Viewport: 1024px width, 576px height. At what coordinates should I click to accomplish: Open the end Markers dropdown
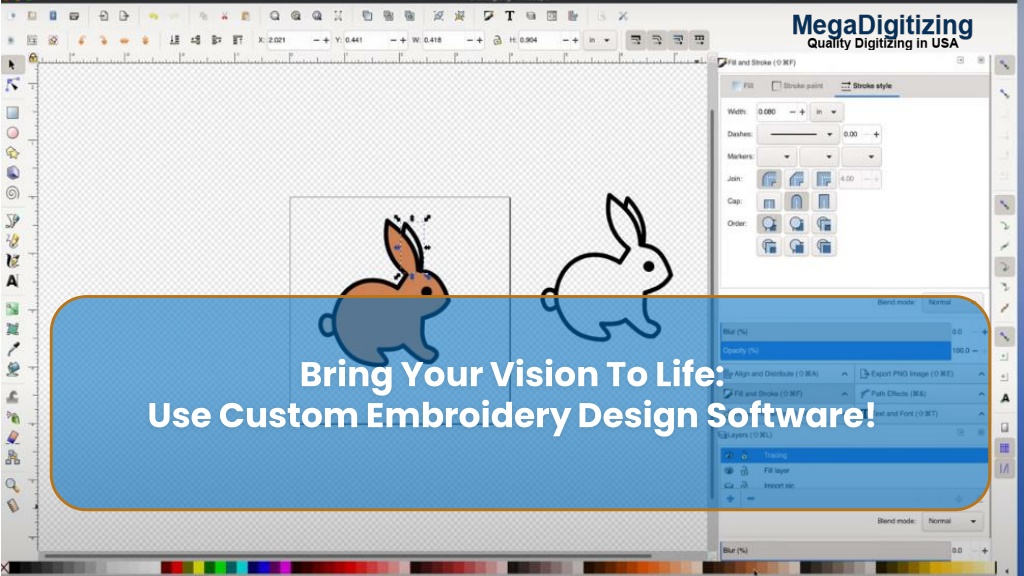point(861,157)
